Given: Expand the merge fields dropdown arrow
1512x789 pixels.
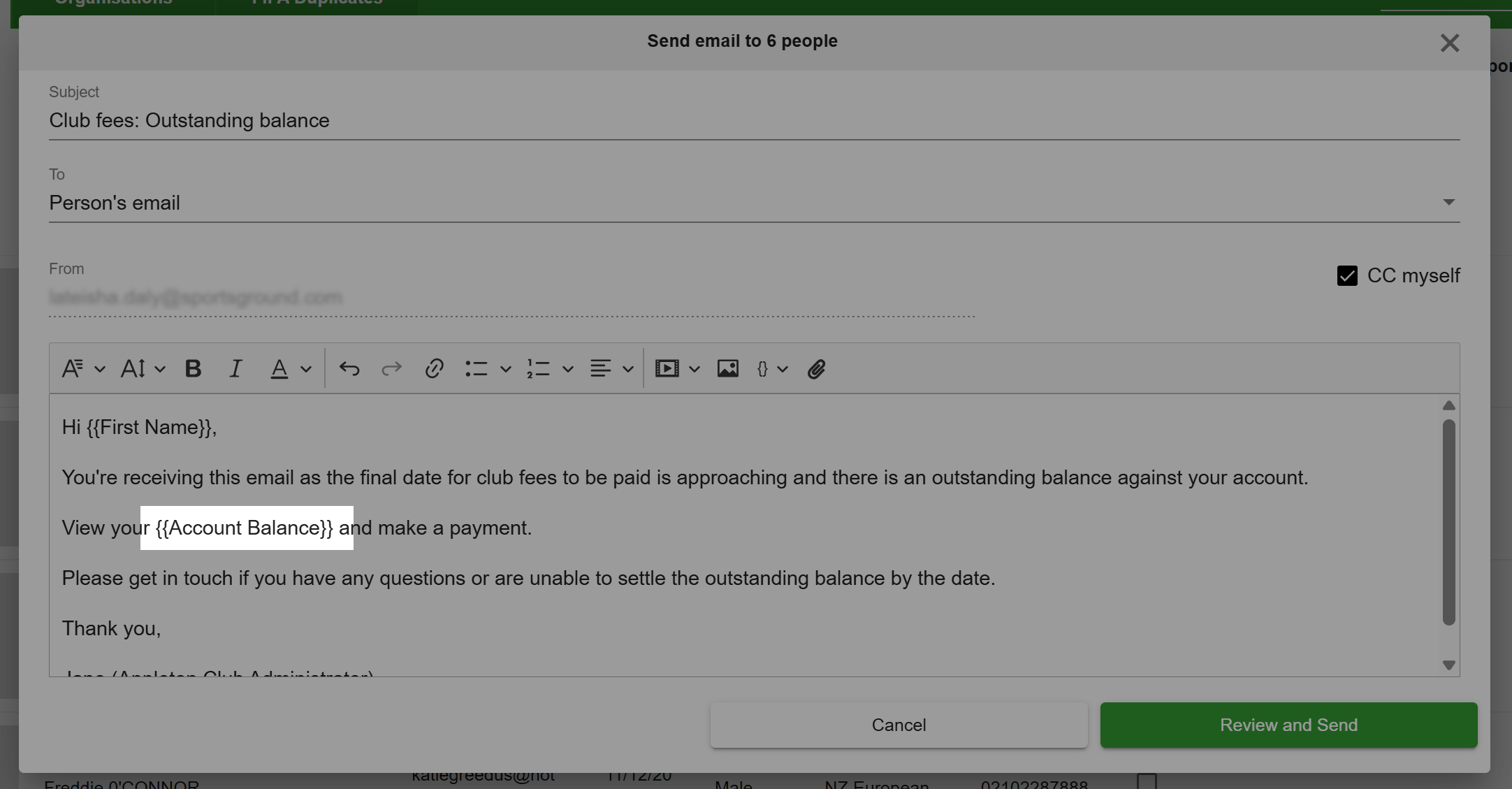Looking at the screenshot, I should 783,369.
